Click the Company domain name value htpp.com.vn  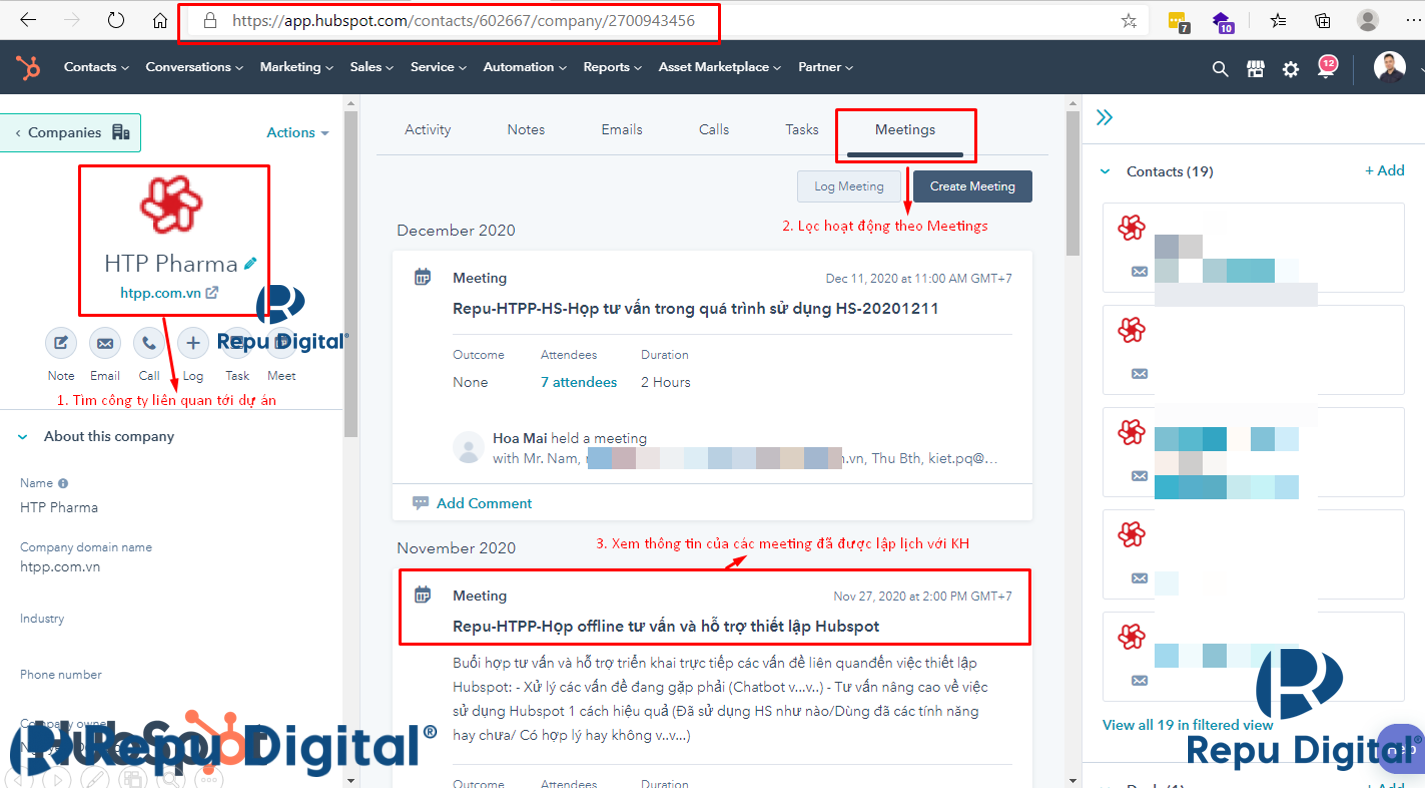tap(60, 567)
